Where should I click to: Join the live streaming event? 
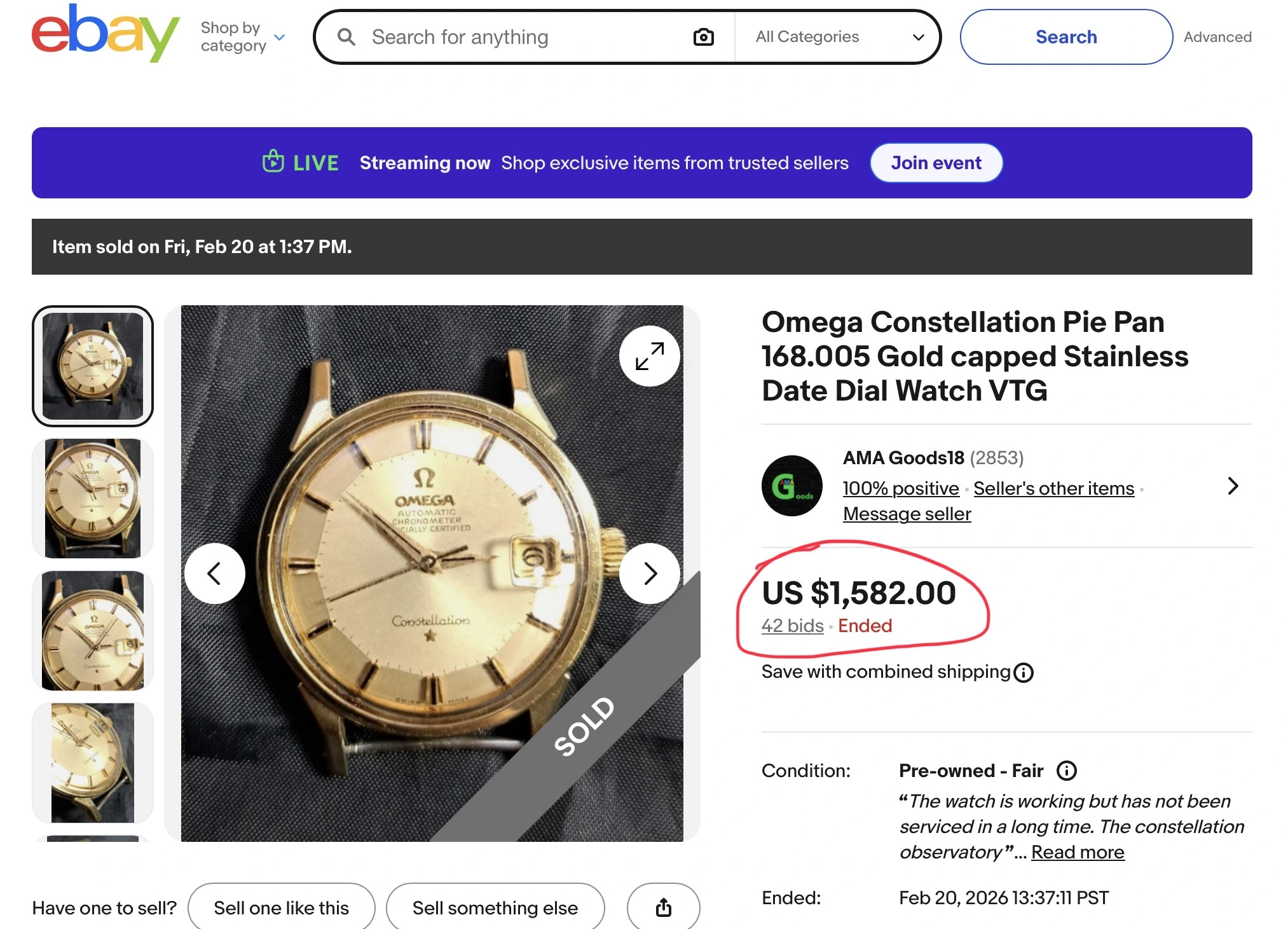(936, 163)
